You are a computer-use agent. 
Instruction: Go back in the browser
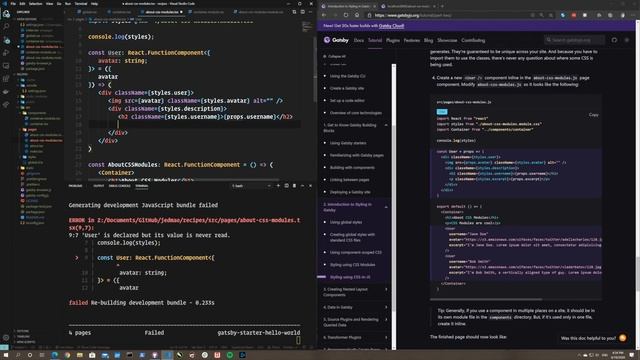click(324, 15)
